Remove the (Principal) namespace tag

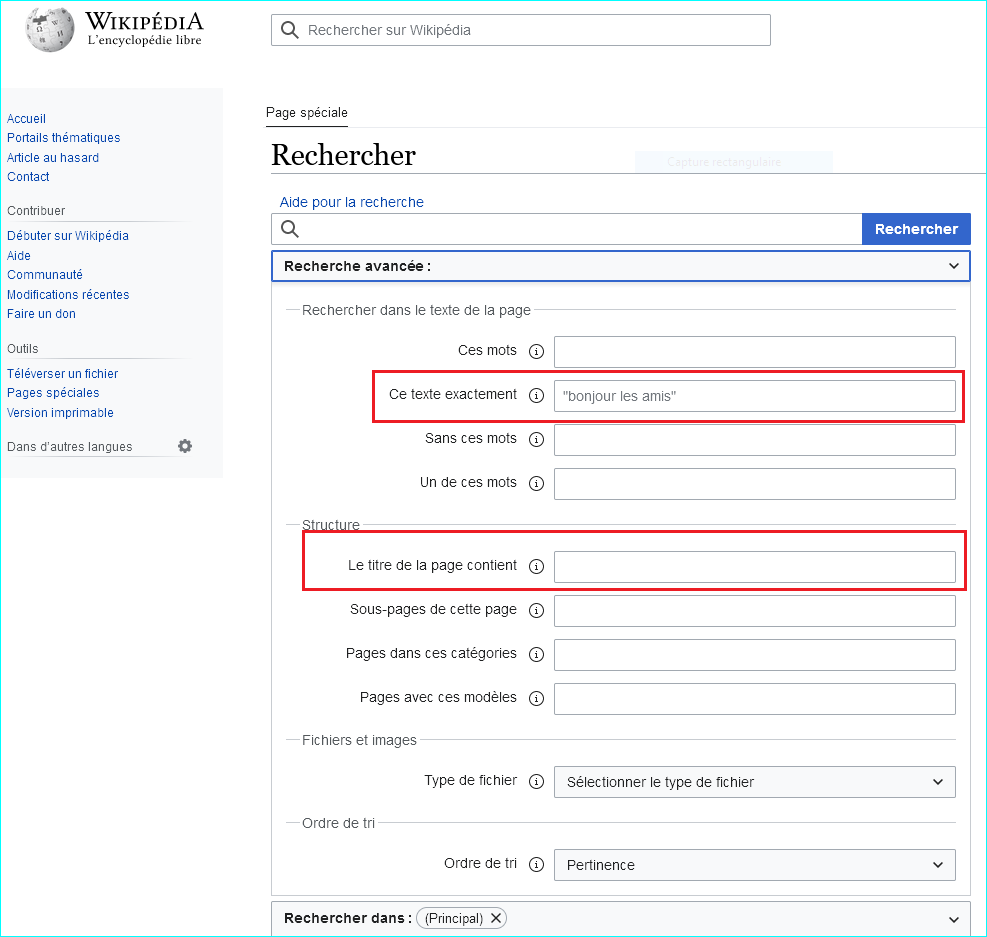point(496,918)
